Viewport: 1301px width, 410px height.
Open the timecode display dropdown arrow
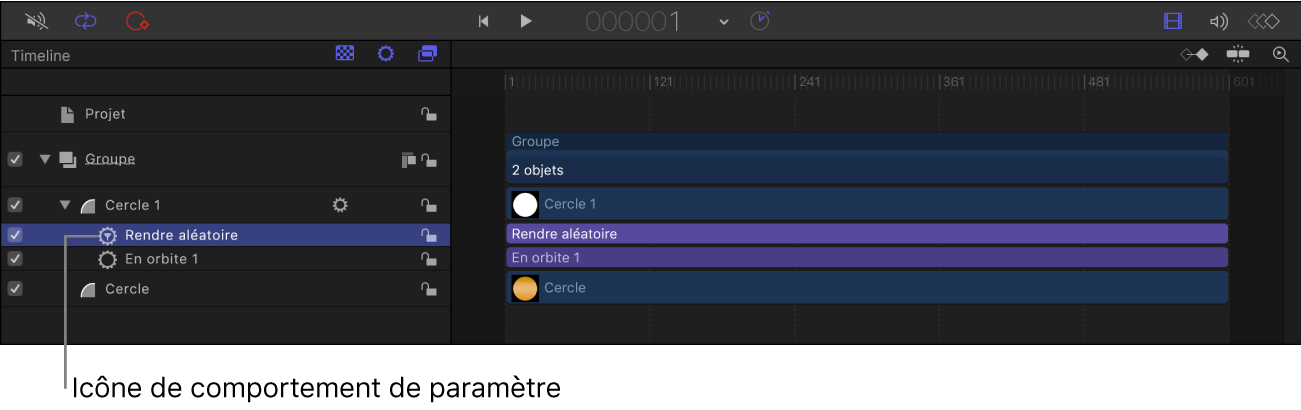[724, 22]
